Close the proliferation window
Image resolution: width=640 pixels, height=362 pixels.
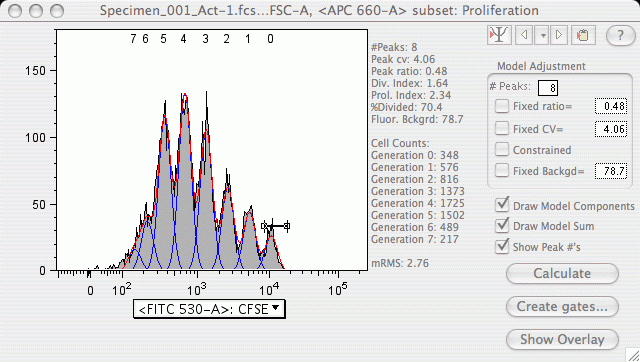15,11
